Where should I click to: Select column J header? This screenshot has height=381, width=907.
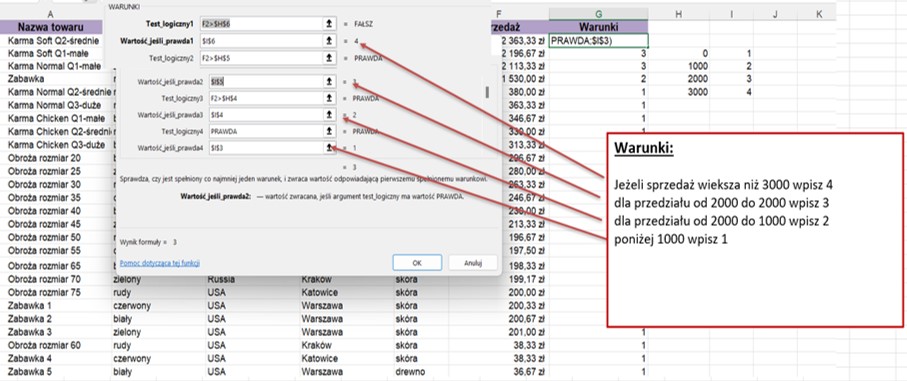click(x=775, y=14)
